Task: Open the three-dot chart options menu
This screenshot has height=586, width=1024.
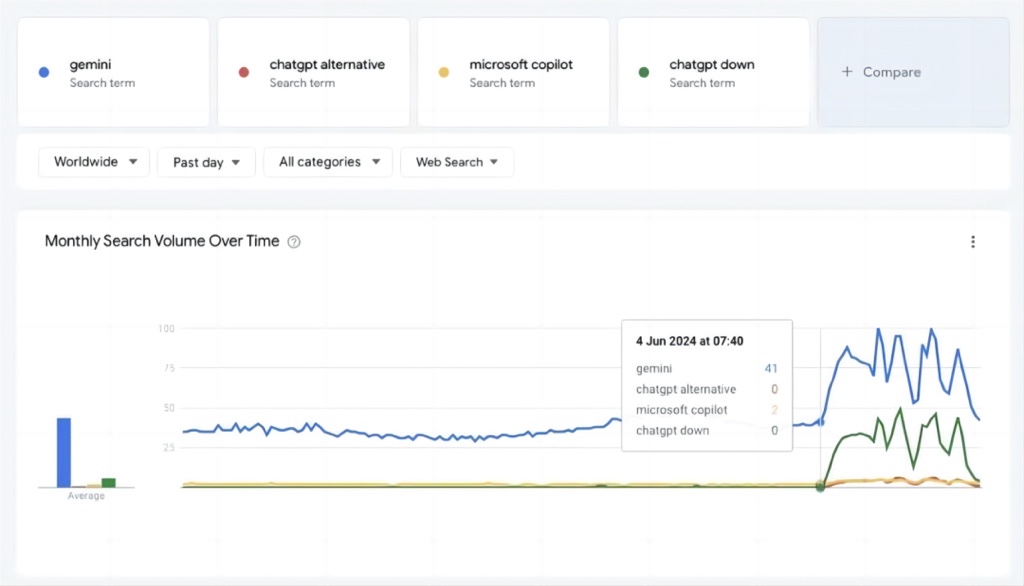Action: point(973,242)
